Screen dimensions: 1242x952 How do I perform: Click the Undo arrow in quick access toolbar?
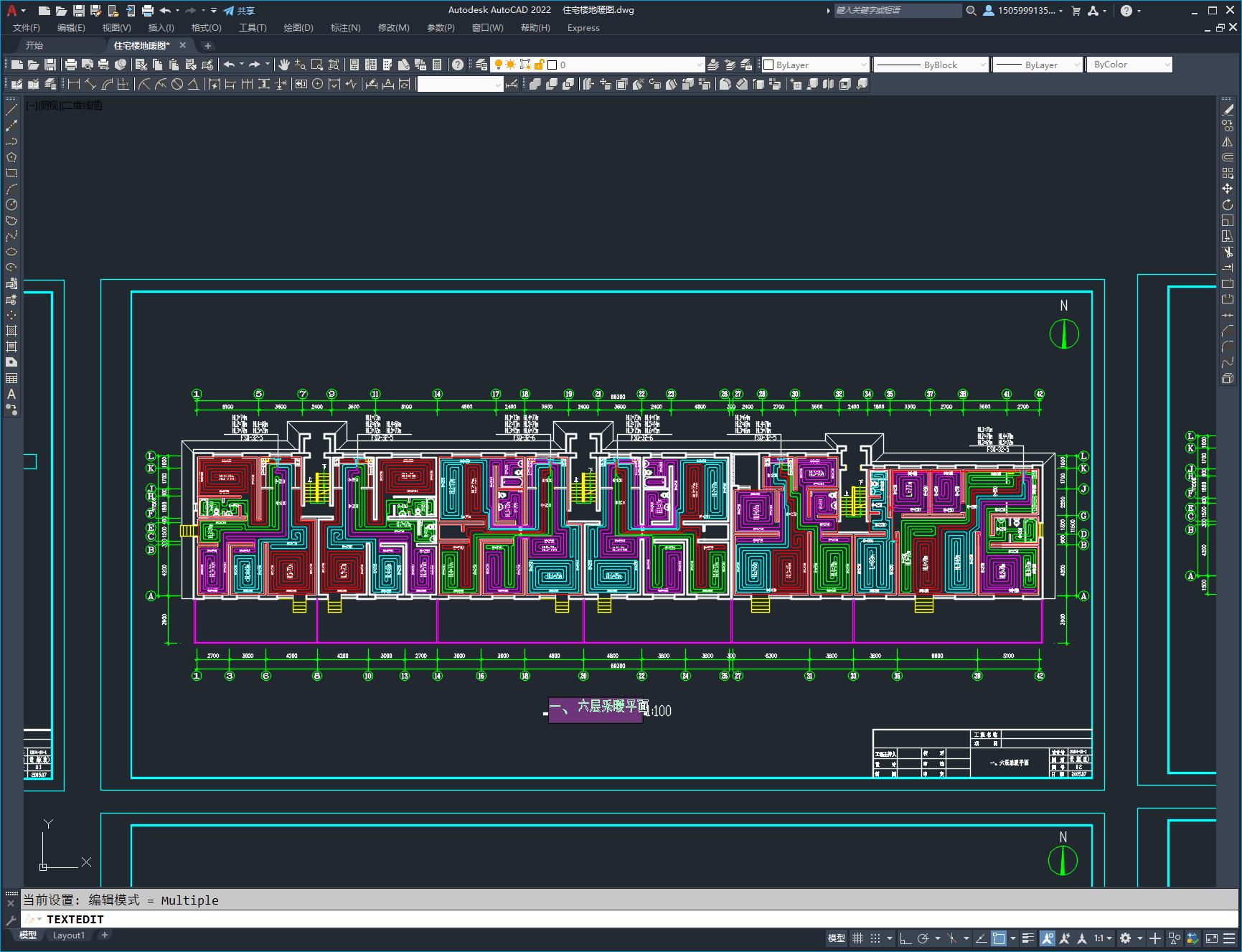[x=165, y=11]
